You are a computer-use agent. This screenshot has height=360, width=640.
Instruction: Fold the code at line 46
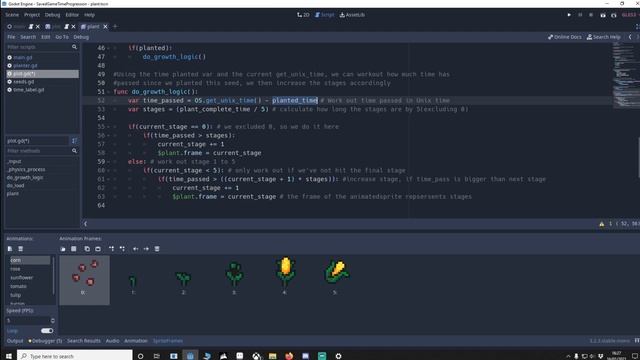[109, 48]
